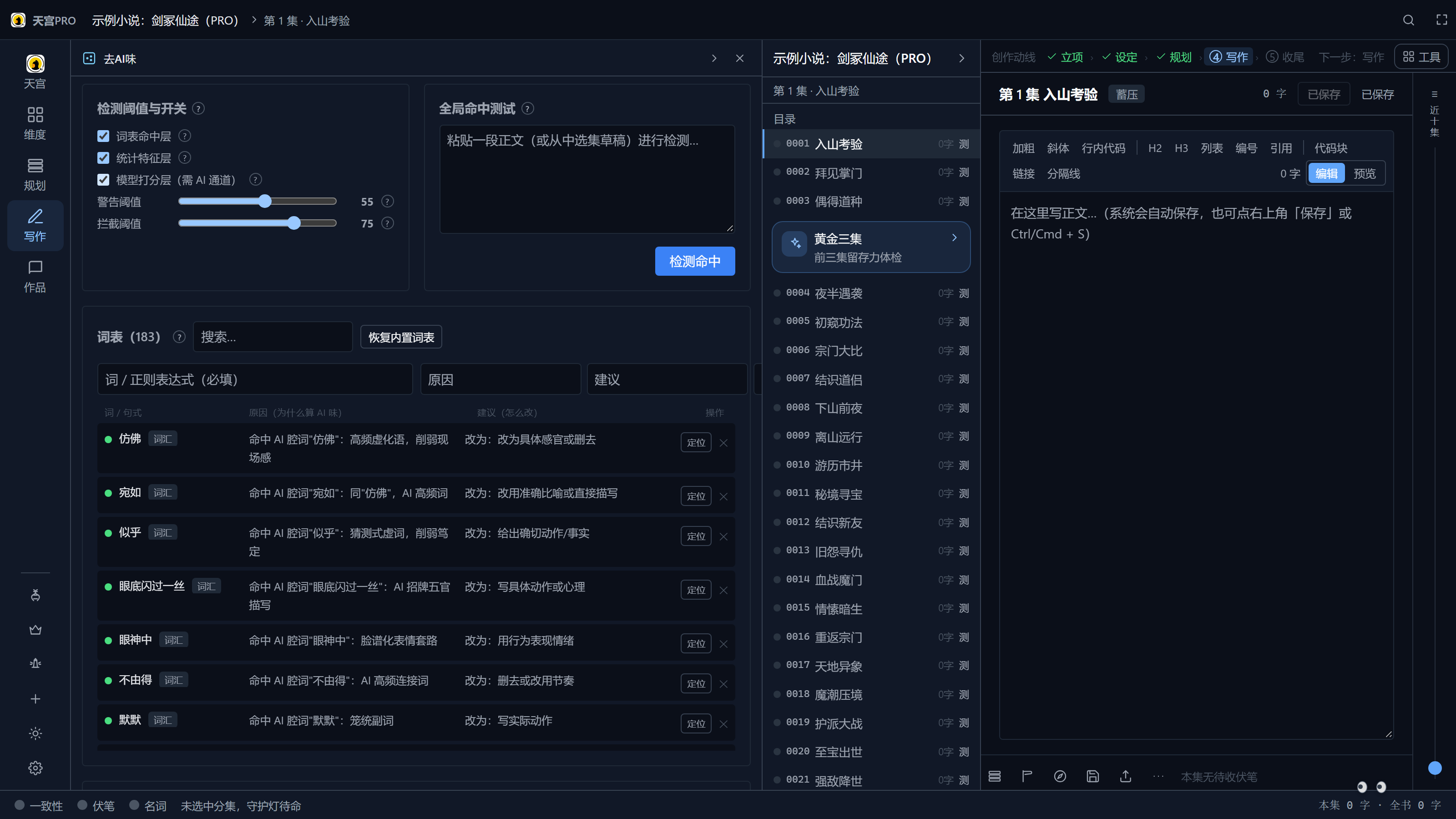Click the 加粗 formatting button

(x=1023, y=148)
